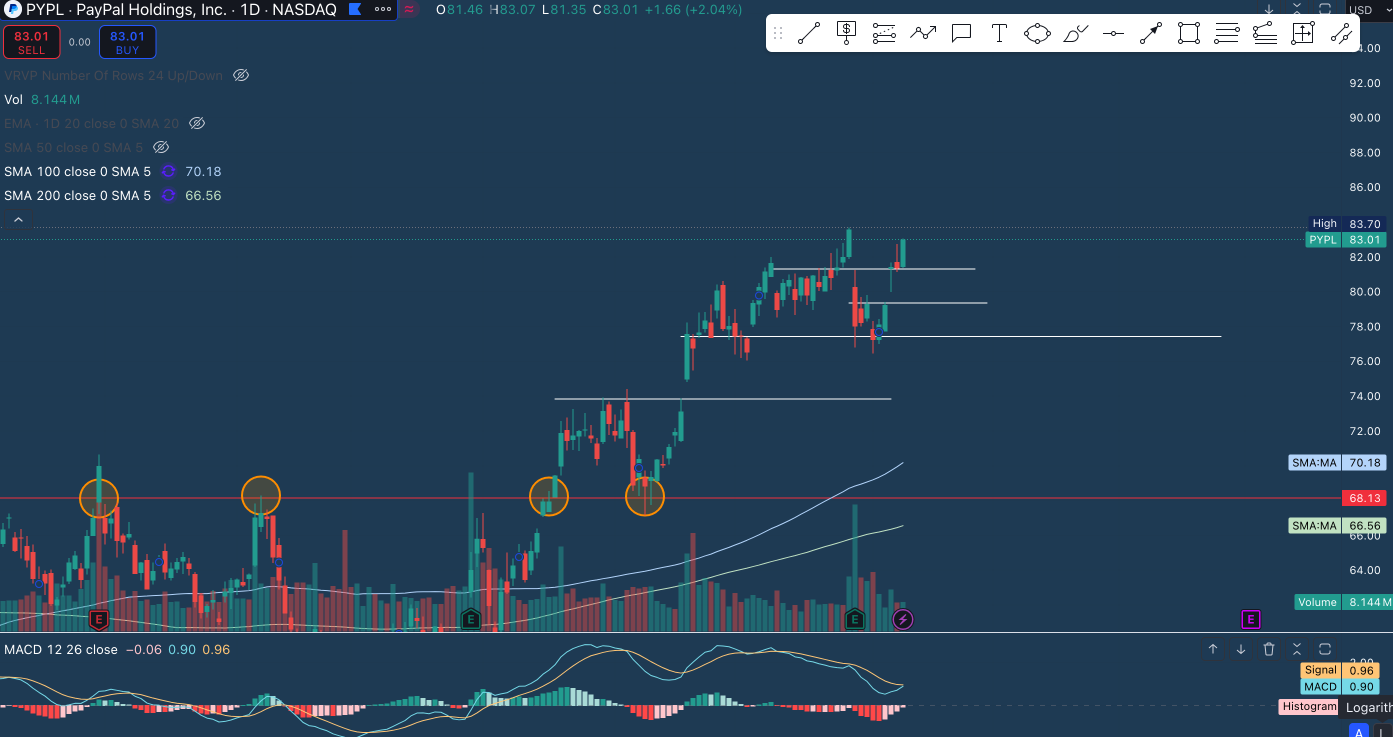The width and height of the screenshot is (1393, 737).
Task: Select the ellipse drawing tool
Action: [1037, 34]
